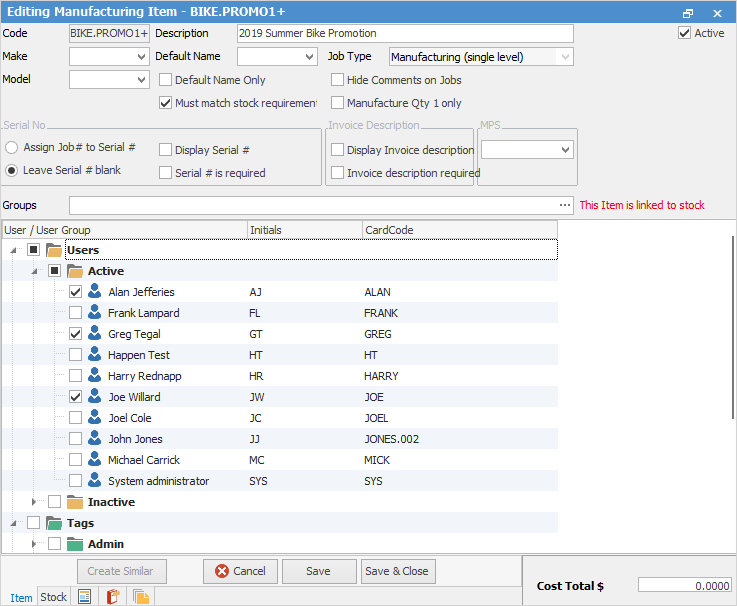Image resolution: width=737 pixels, height=606 pixels.
Task: Click the Users folder icon
Action: tap(54, 250)
